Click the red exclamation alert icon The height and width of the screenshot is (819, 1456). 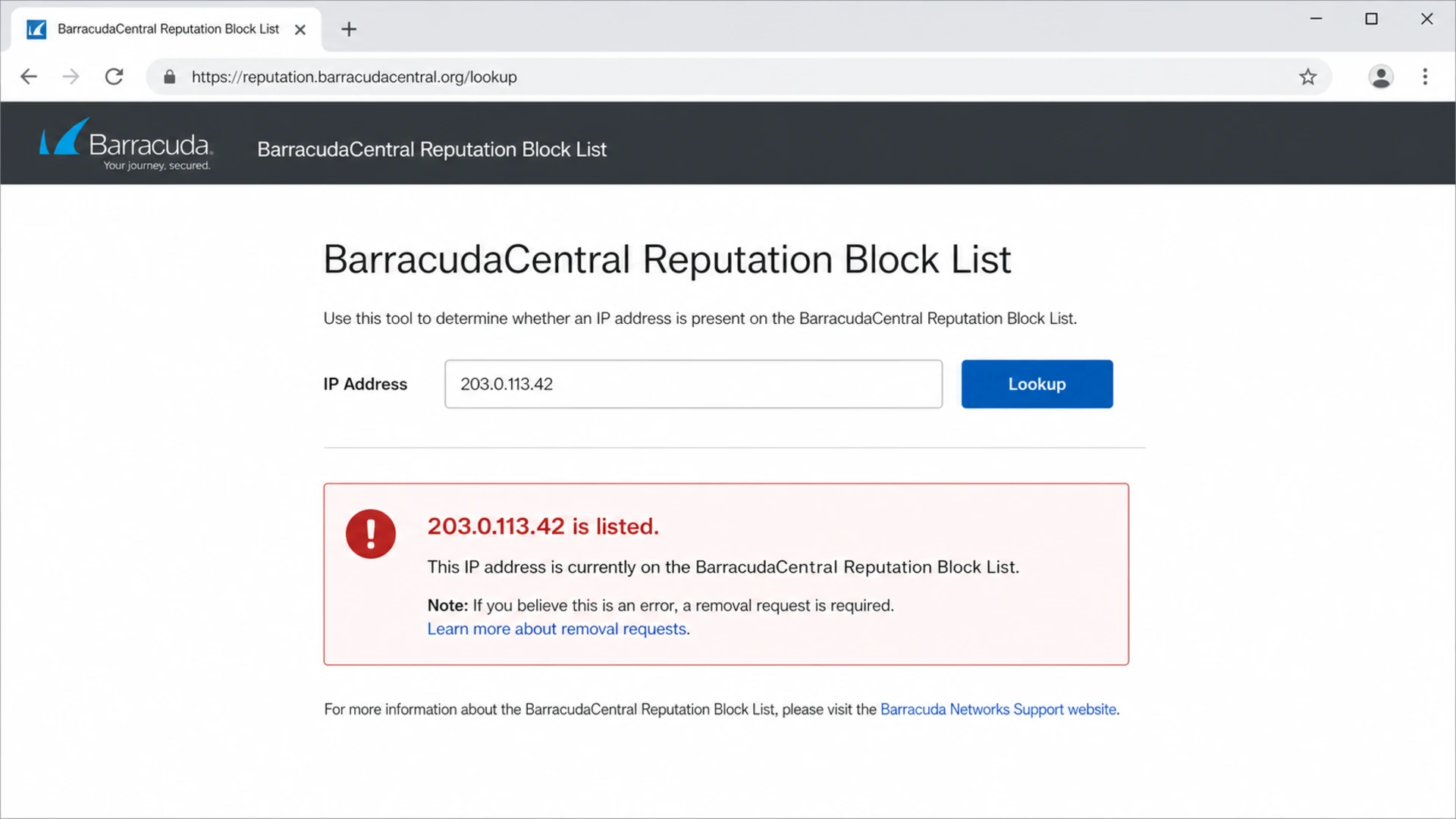coord(371,534)
